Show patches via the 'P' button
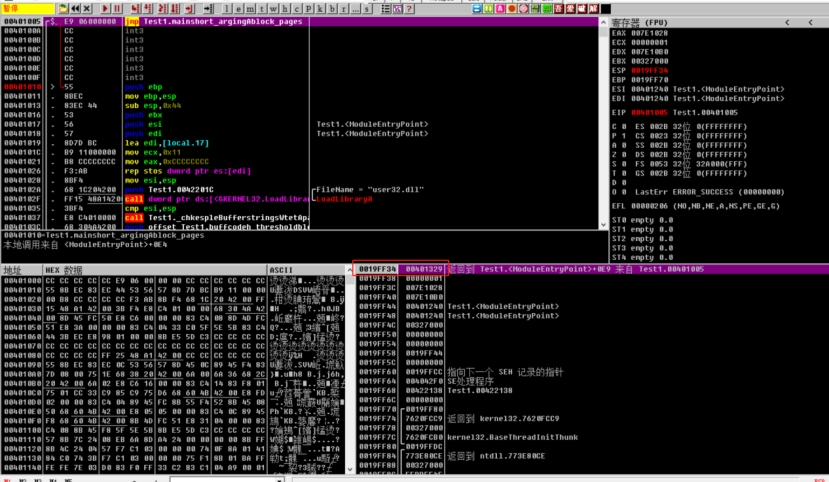This screenshot has height=482, width=829. pyautogui.click(x=308, y=9)
